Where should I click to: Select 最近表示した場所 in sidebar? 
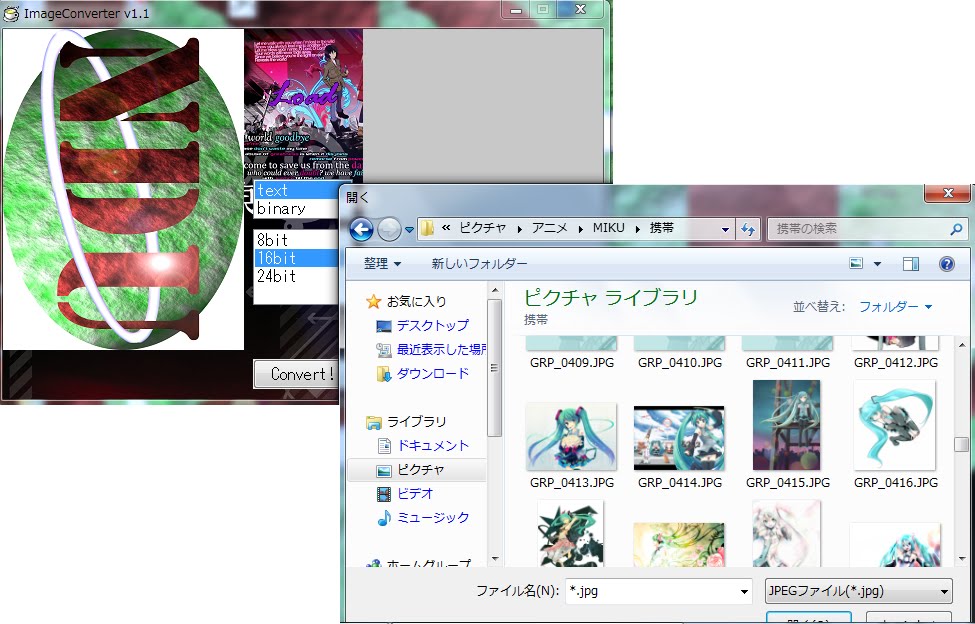pos(432,350)
